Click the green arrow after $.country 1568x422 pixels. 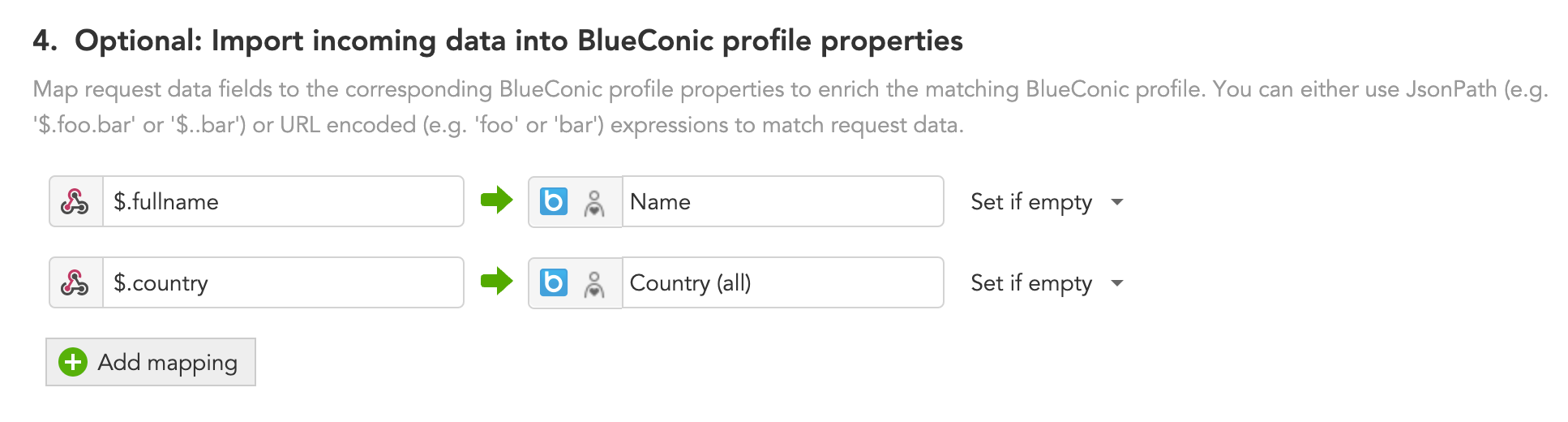(x=496, y=281)
